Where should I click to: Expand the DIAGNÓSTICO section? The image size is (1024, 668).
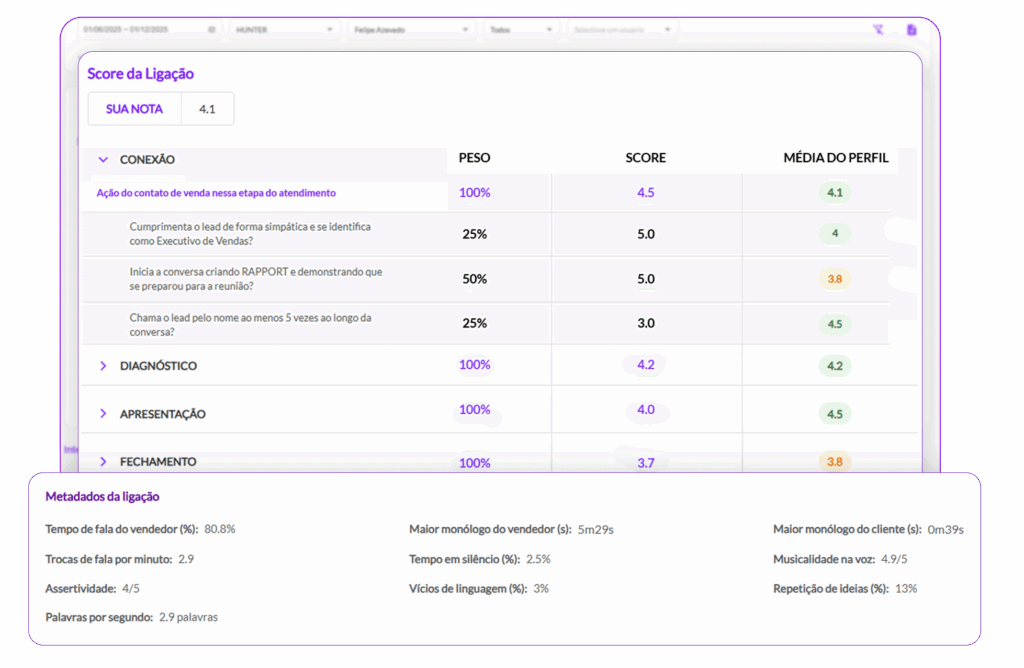point(103,366)
